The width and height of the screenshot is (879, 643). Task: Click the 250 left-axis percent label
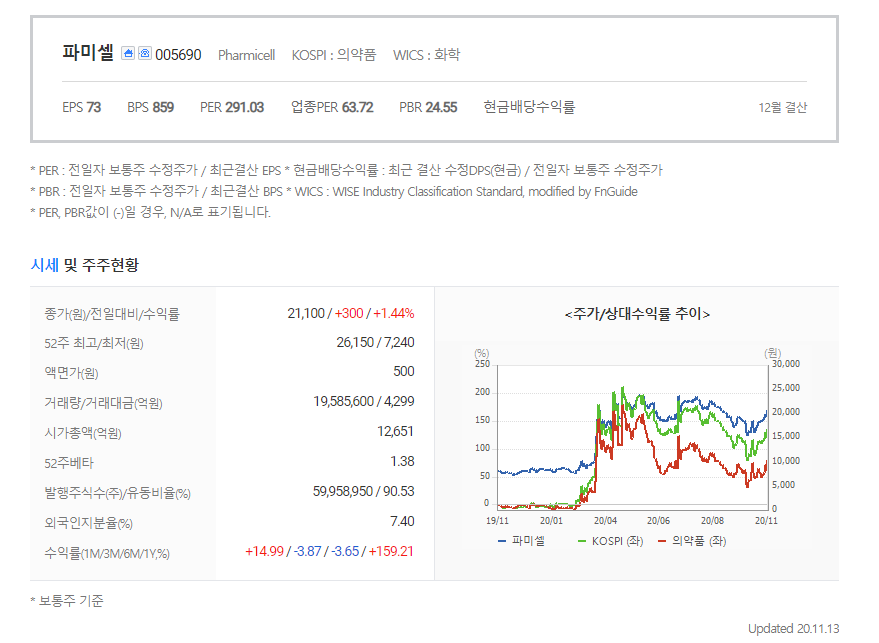[x=483, y=364]
